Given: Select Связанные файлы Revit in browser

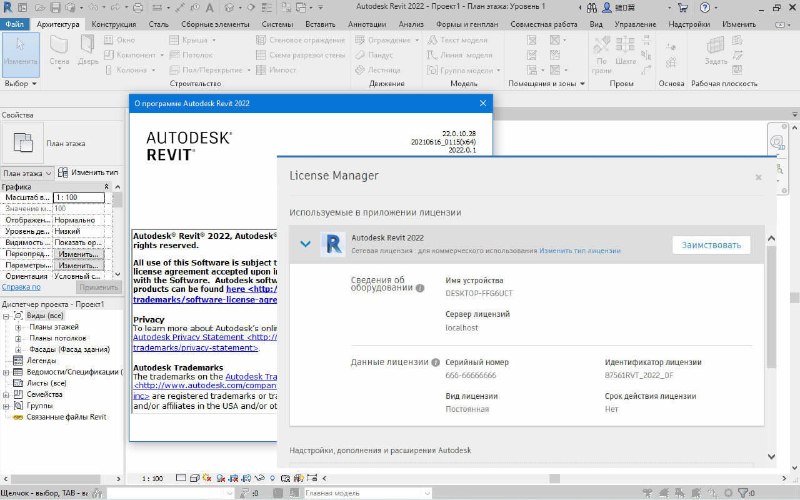Looking at the screenshot, I should pos(66,417).
